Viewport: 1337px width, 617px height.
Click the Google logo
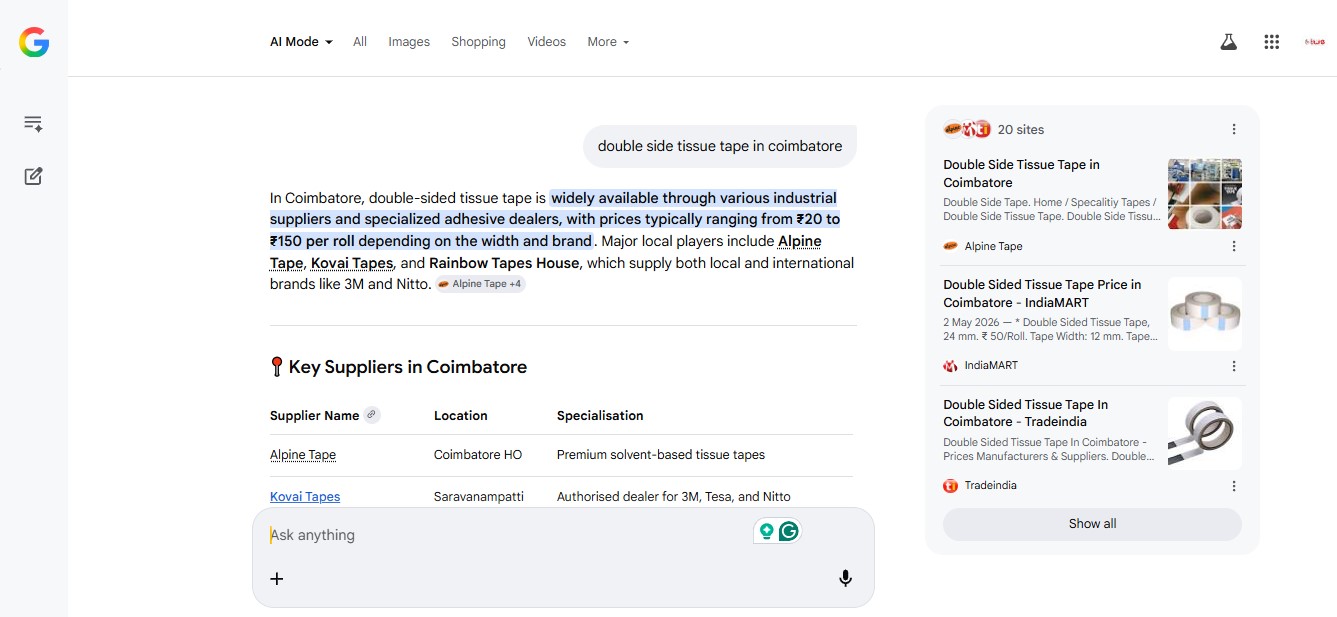pos(34,42)
